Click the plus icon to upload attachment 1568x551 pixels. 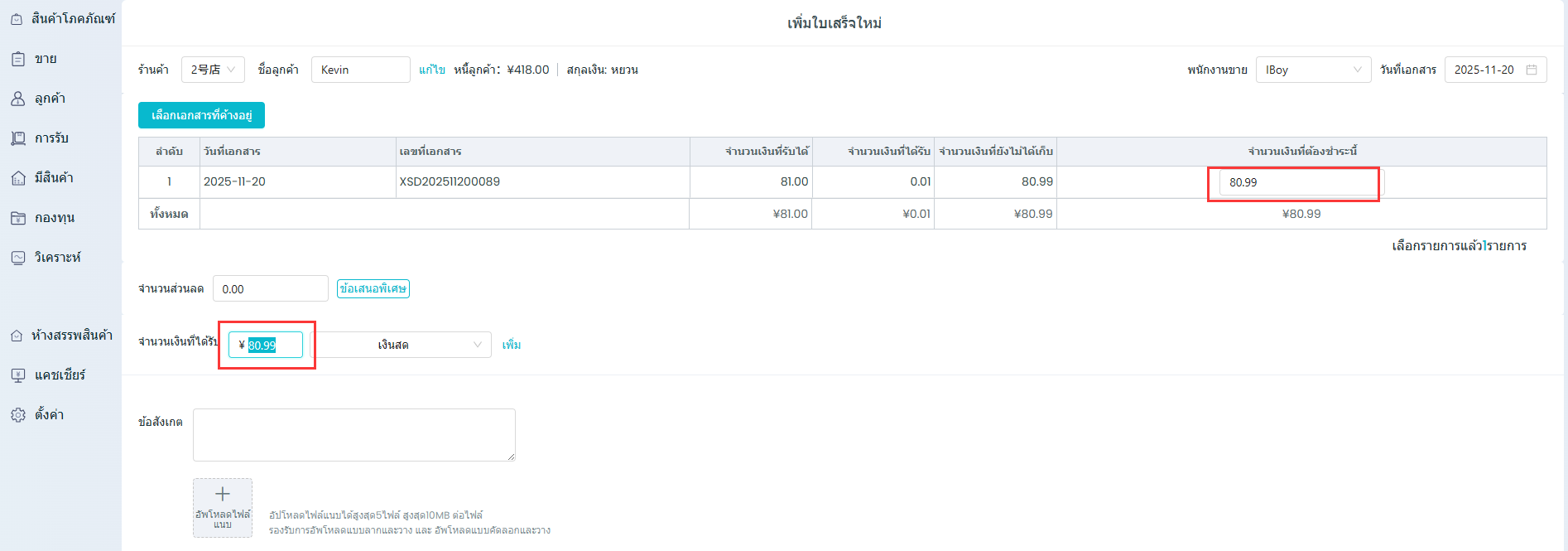(x=222, y=495)
